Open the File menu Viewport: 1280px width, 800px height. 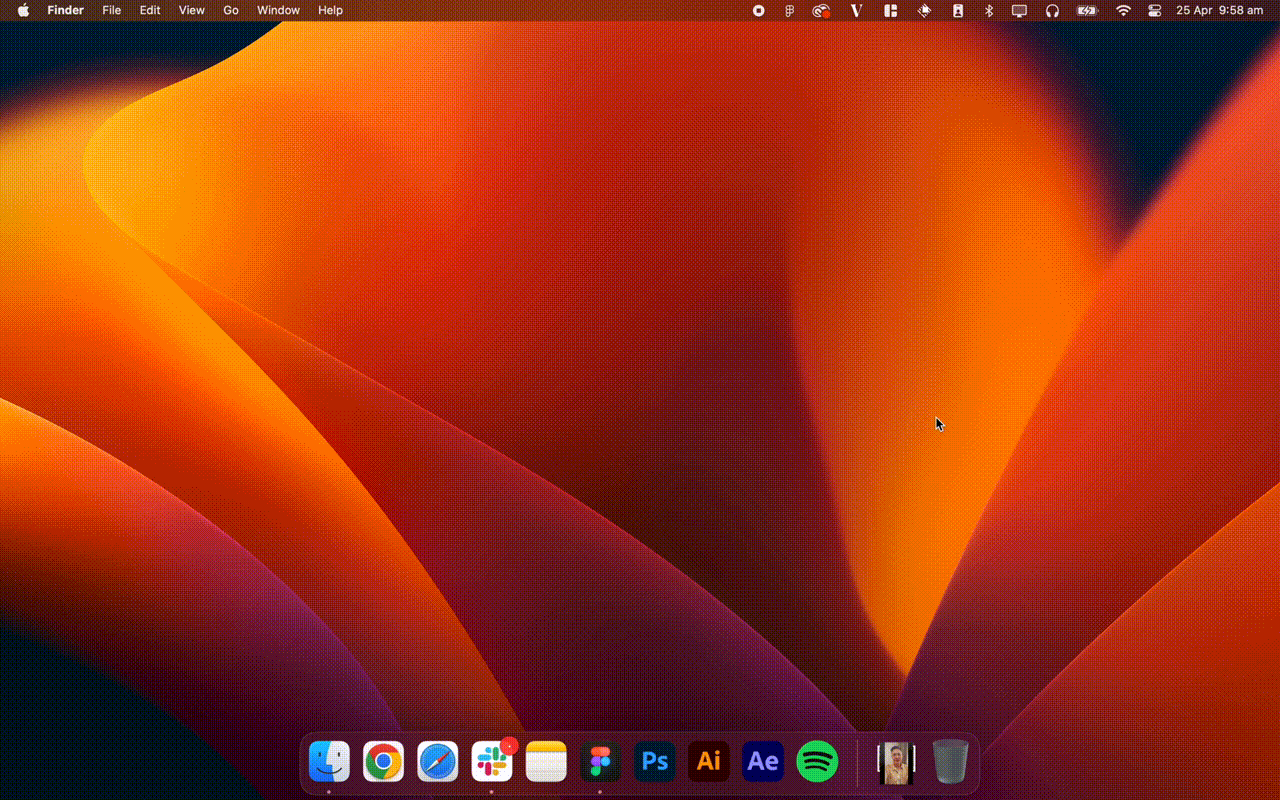[x=112, y=10]
